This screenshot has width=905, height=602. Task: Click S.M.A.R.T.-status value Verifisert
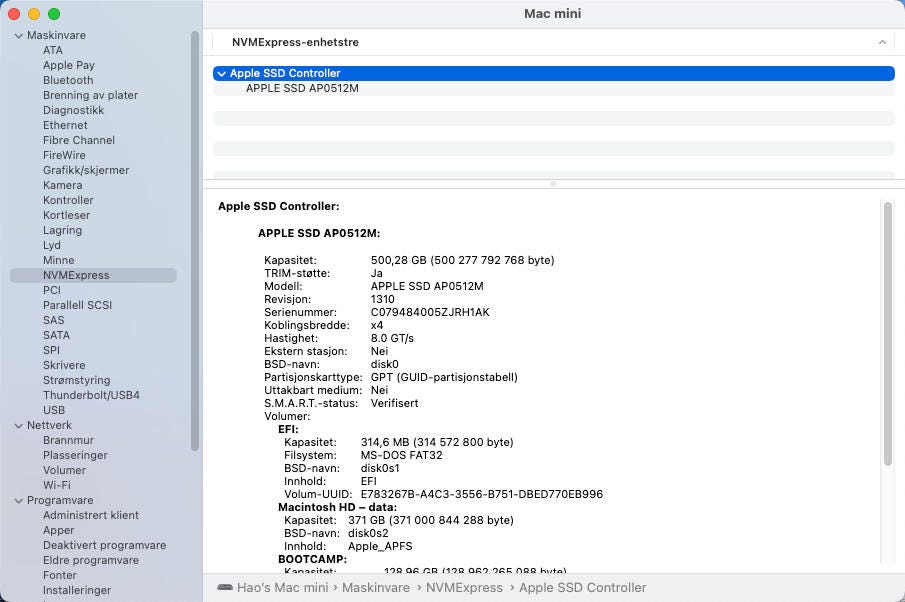pyautogui.click(x=394, y=403)
